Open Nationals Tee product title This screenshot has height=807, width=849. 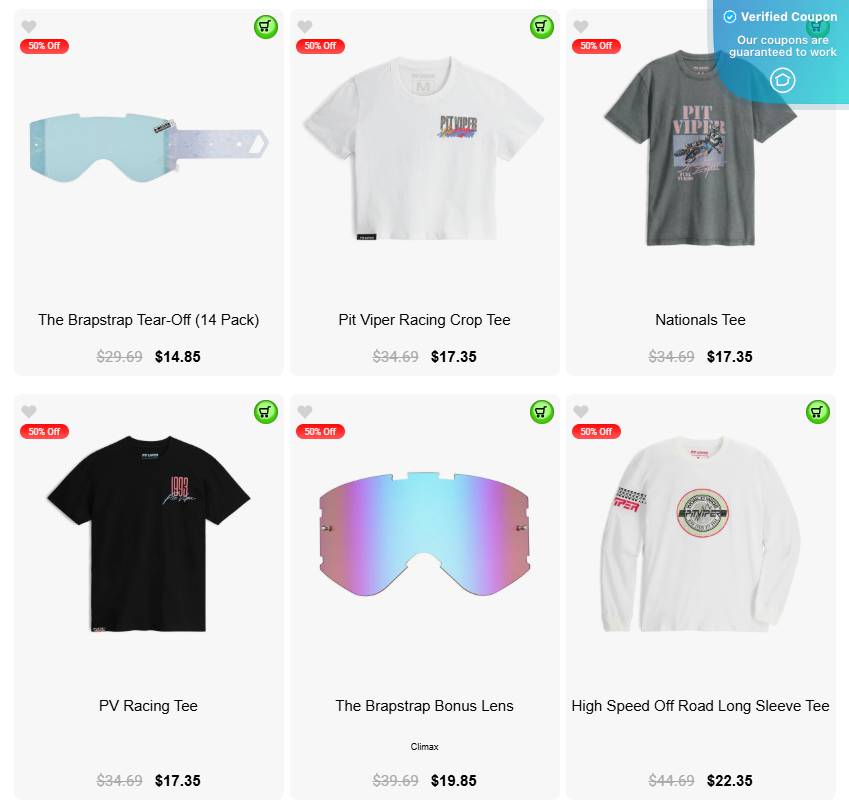tap(700, 320)
